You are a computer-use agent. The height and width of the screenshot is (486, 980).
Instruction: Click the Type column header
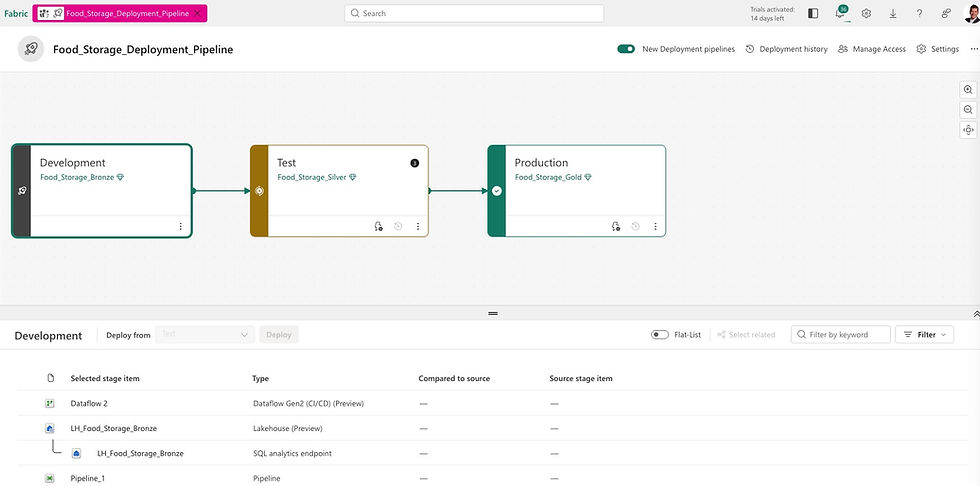261,379
